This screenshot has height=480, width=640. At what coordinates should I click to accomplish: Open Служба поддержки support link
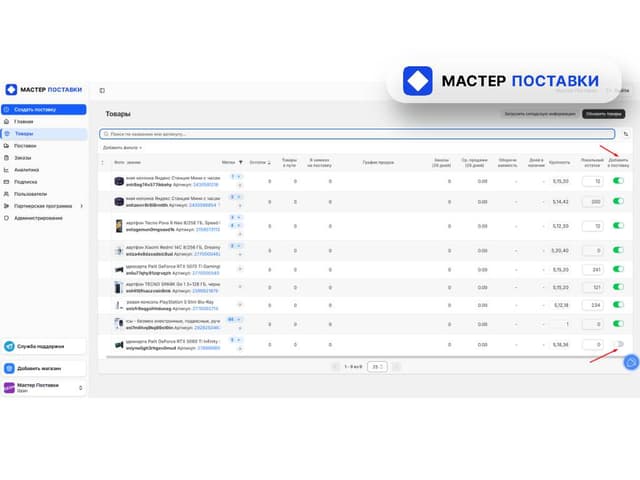[x=44, y=347]
